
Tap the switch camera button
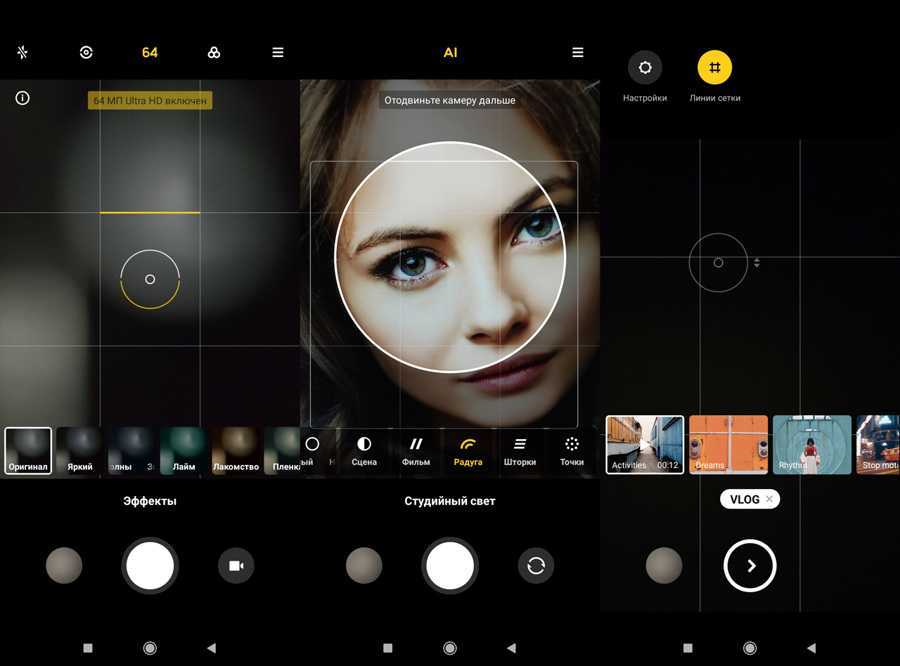point(536,566)
